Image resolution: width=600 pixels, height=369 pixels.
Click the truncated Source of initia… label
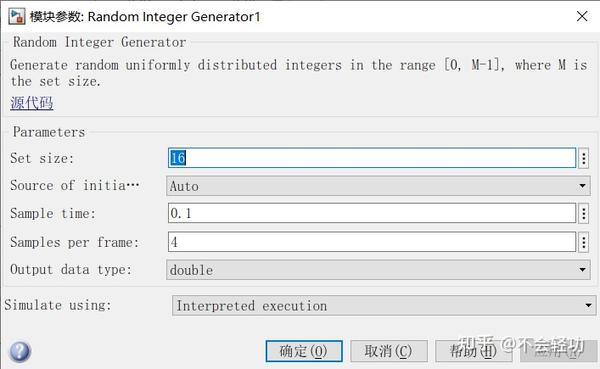click(x=75, y=186)
